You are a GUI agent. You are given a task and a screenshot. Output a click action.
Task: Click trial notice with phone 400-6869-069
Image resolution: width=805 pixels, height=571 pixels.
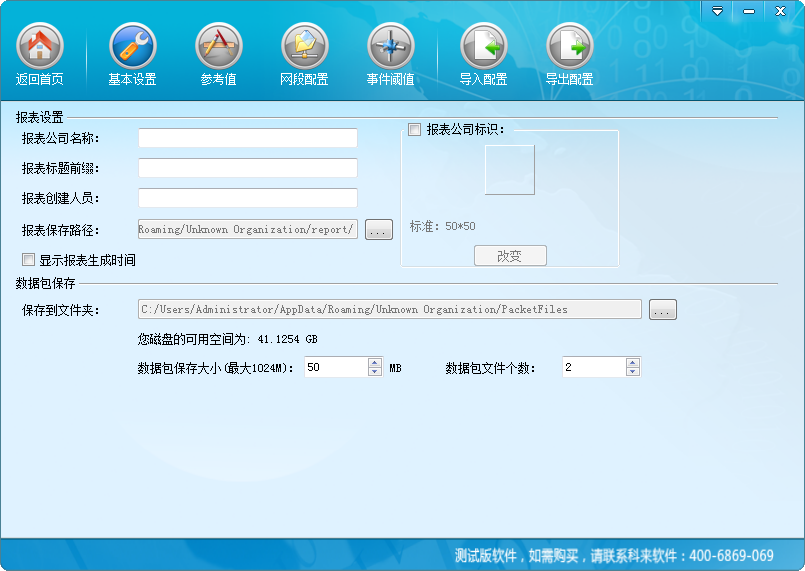click(614, 556)
